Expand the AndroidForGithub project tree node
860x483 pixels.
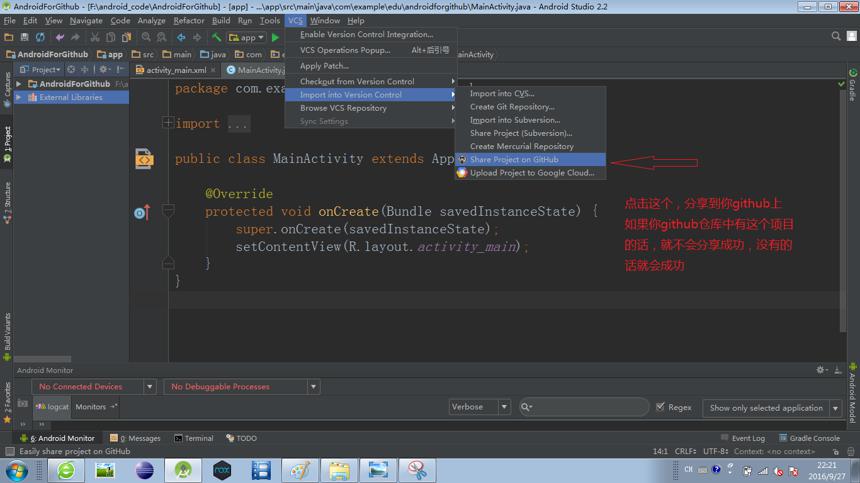(19, 84)
